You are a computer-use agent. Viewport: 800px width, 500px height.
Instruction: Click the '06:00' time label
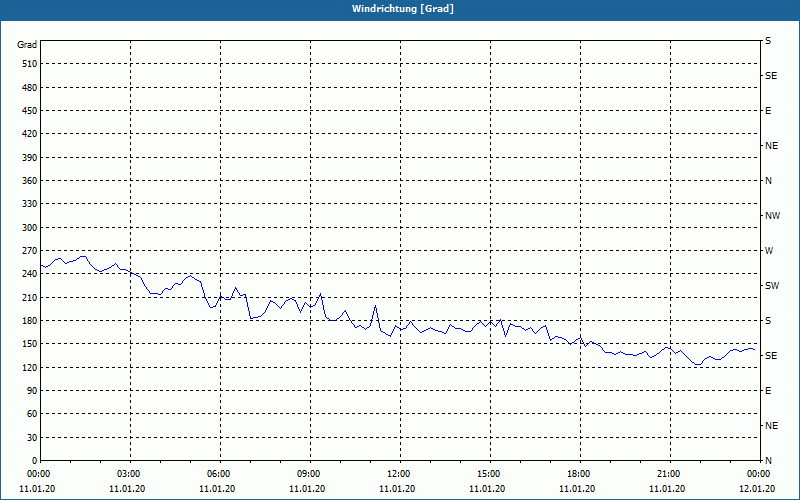pos(218,474)
